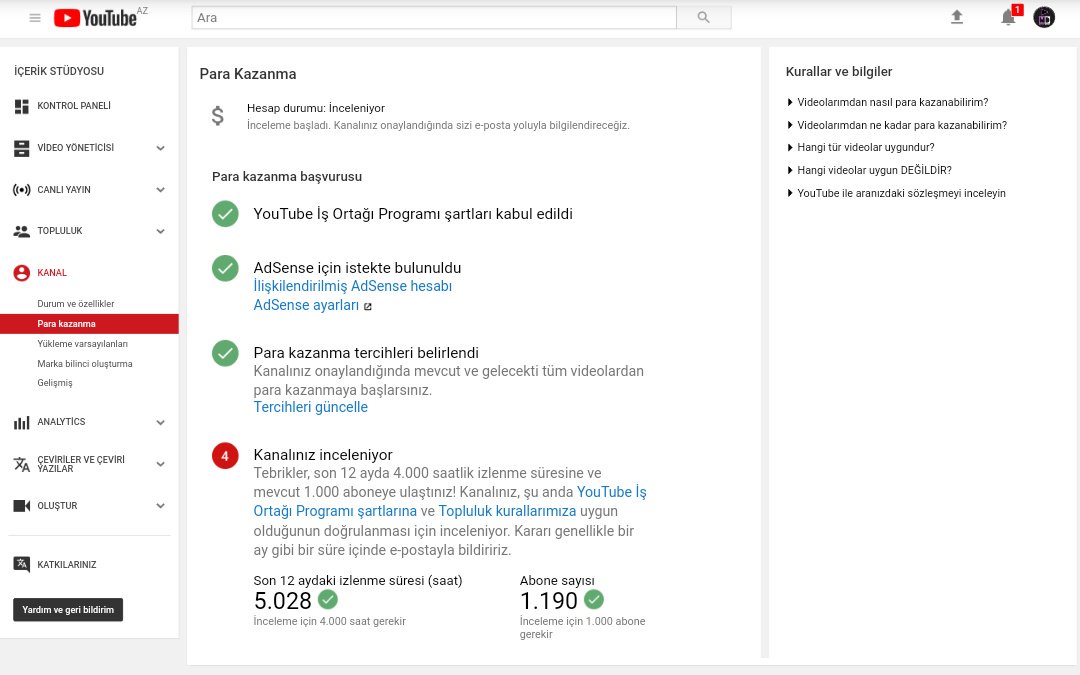Click the search magnifier button

coord(703,17)
